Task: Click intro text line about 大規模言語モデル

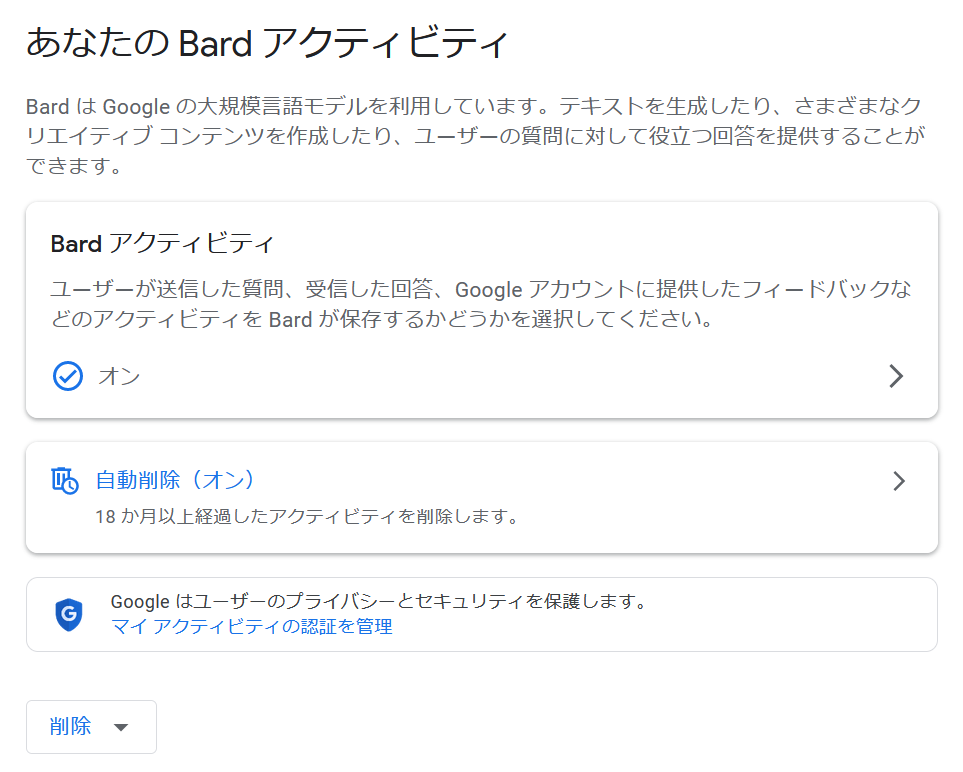Action: point(474,106)
